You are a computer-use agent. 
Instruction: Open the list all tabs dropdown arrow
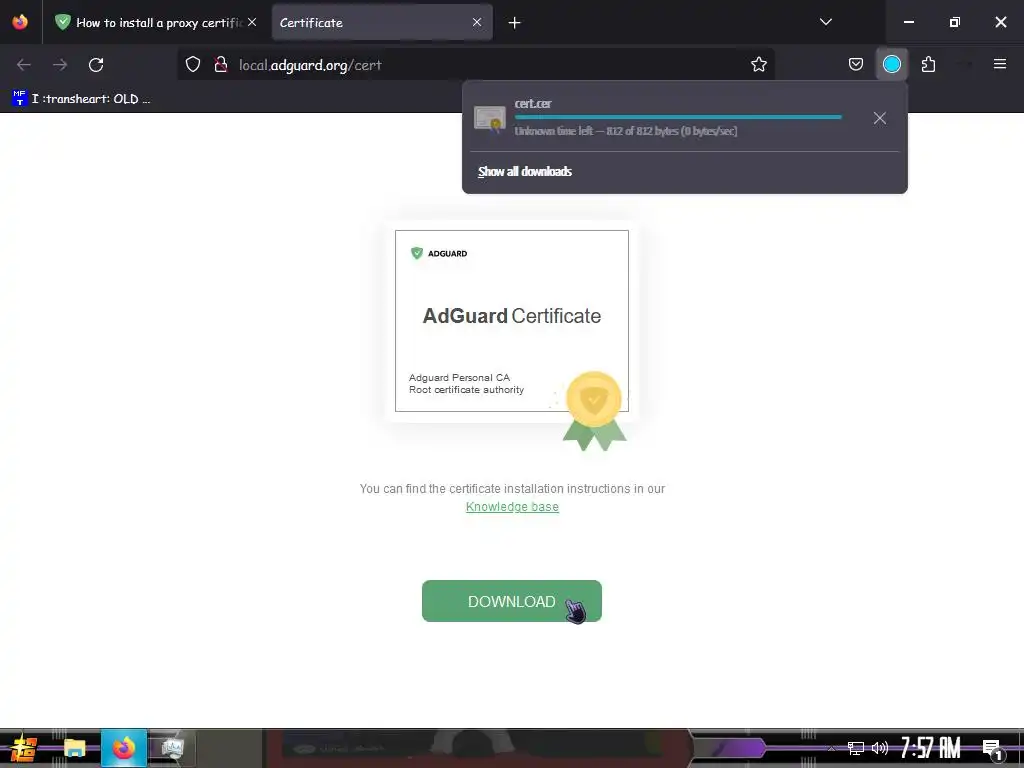pyautogui.click(x=825, y=22)
